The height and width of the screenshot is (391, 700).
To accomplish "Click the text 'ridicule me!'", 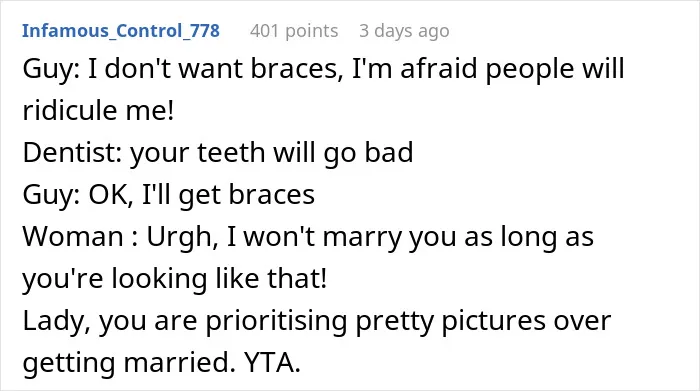I will [x=98, y=110].
